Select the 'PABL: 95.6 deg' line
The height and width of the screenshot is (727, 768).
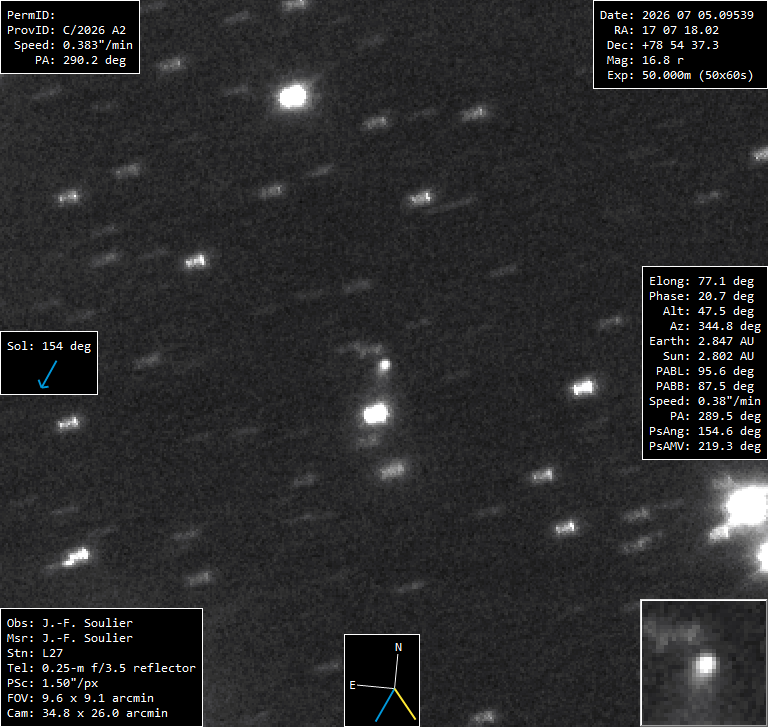(705, 371)
